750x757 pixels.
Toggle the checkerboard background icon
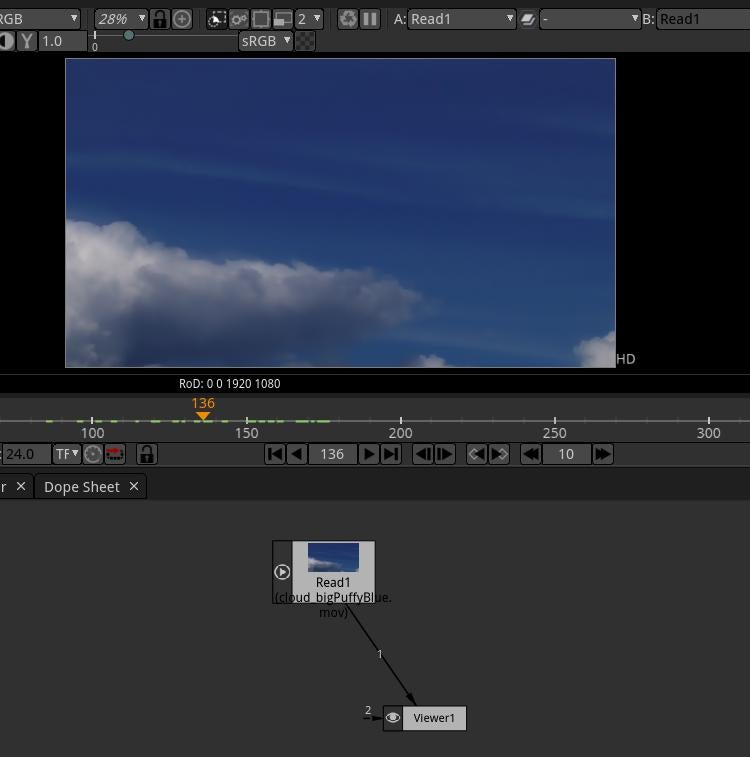point(305,41)
